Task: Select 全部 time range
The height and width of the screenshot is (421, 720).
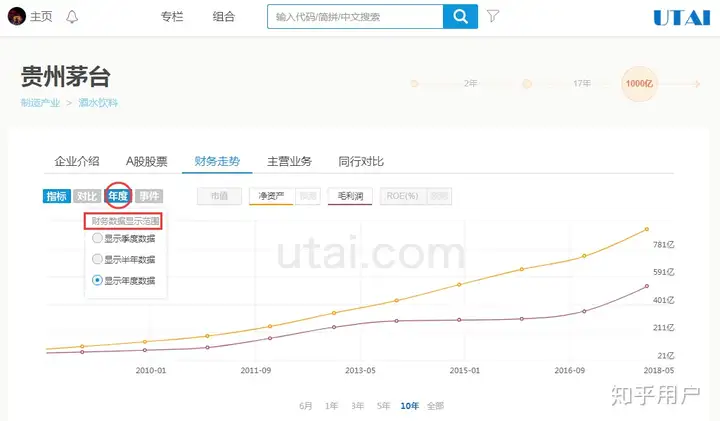Action: tap(435, 406)
